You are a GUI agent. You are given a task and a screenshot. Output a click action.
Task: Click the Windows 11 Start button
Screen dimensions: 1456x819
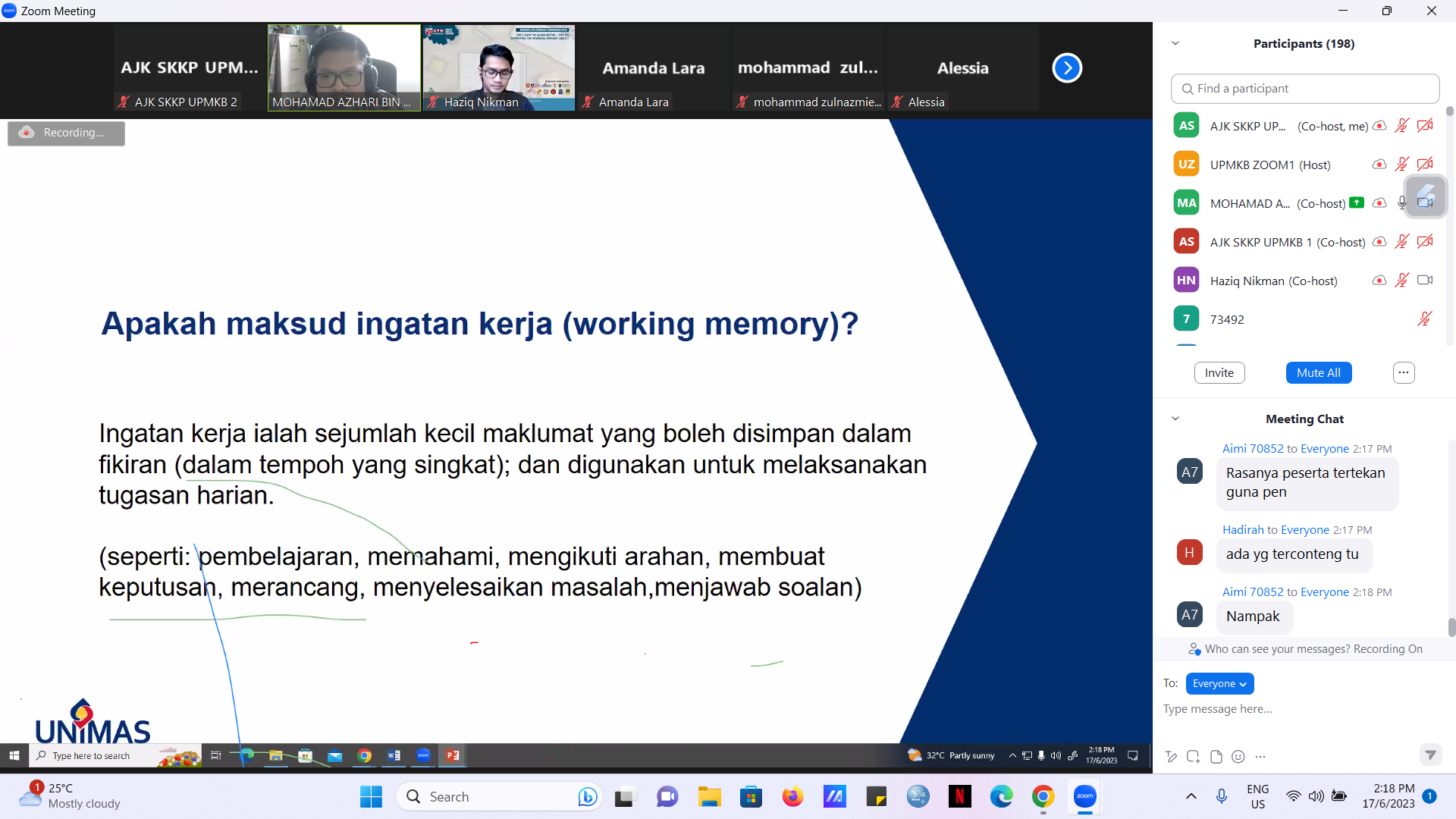(x=371, y=796)
